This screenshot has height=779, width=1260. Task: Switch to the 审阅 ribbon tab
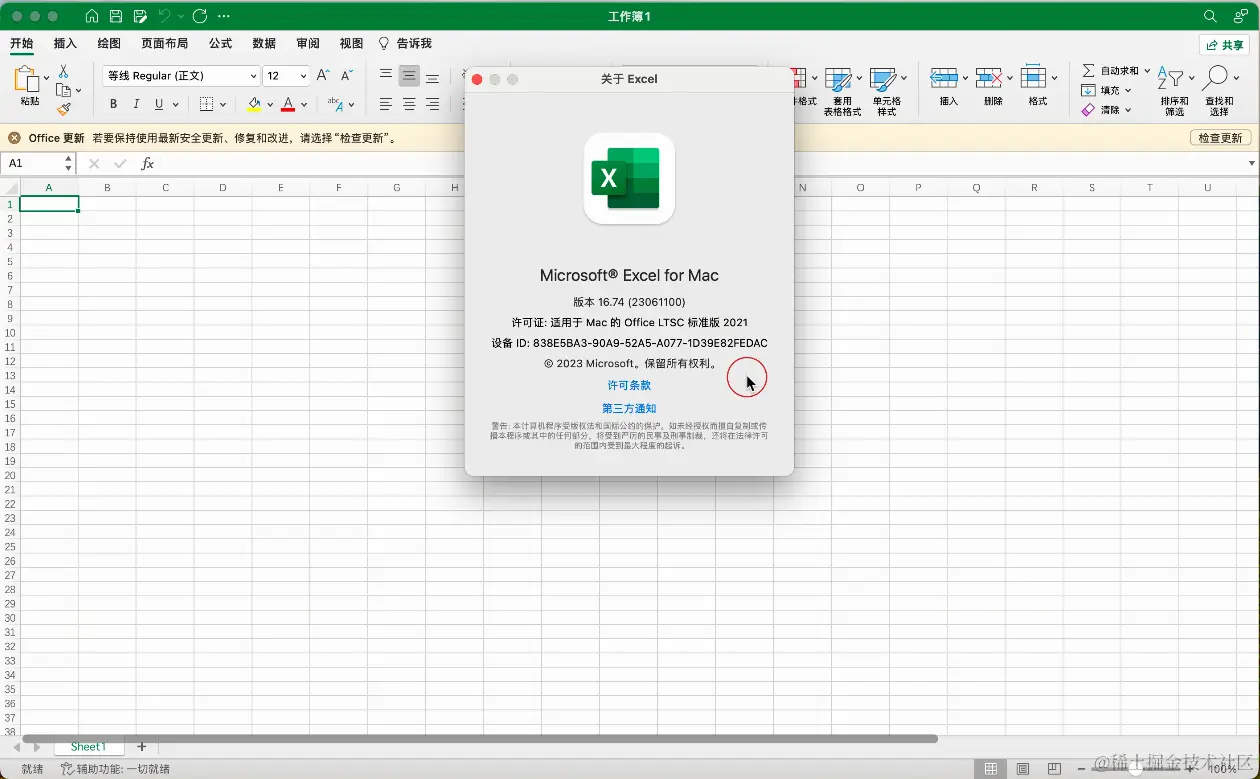(308, 43)
